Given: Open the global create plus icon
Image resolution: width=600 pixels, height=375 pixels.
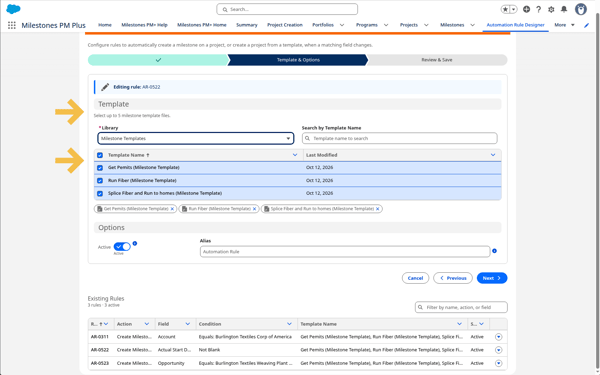Looking at the screenshot, I should pyautogui.click(x=527, y=9).
